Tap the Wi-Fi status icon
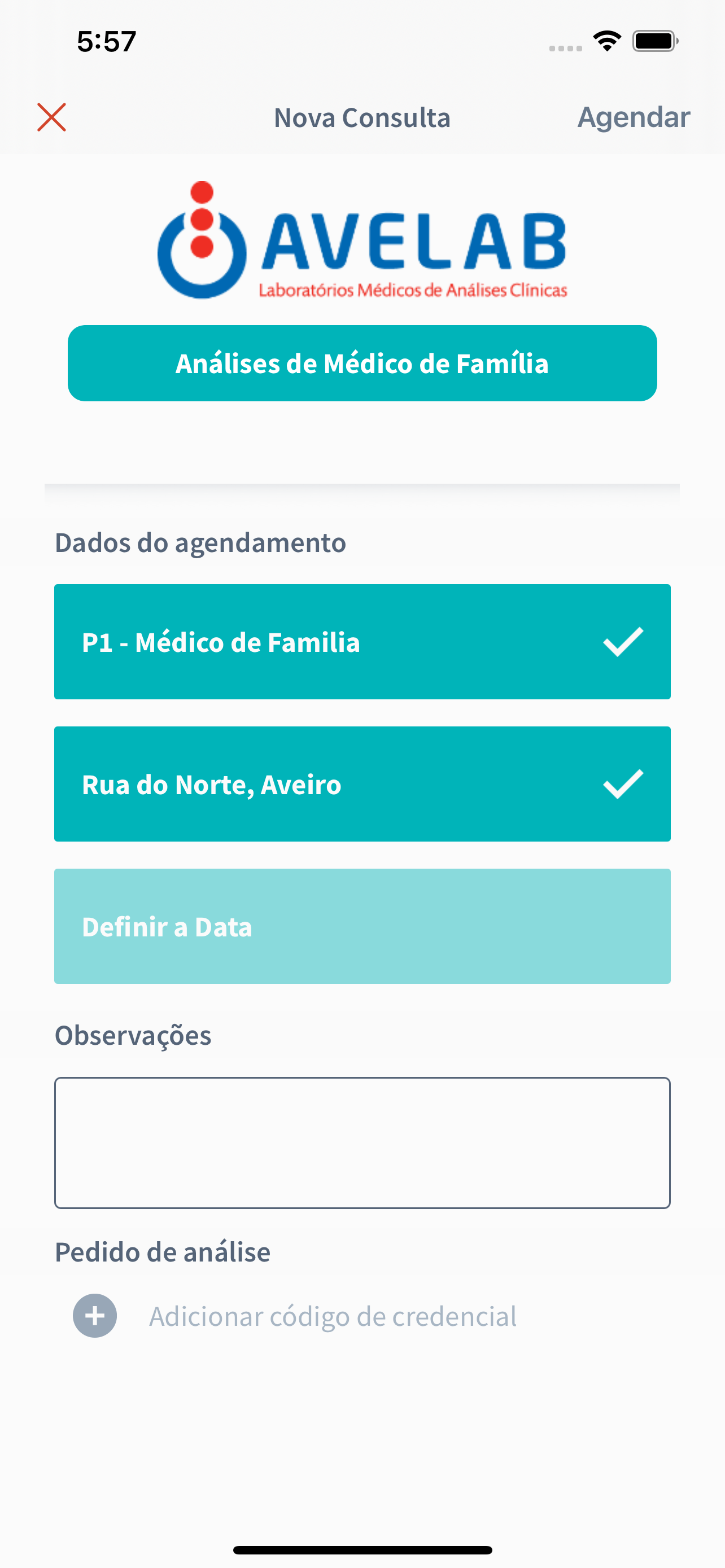This screenshot has width=725, height=1568. 607,41
